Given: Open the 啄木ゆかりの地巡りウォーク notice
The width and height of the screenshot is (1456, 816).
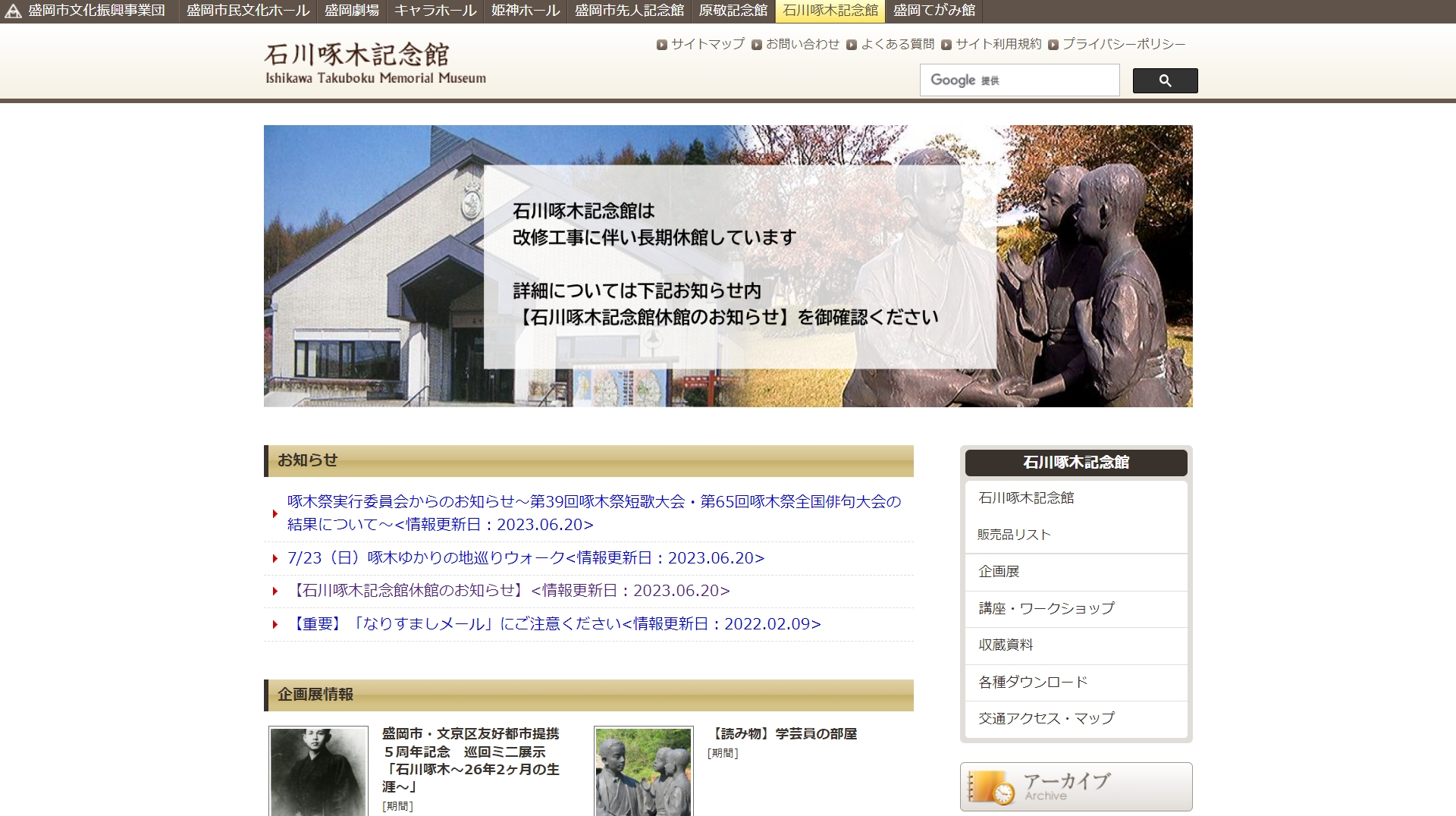Looking at the screenshot, I should pyautogui.click(x=526, y=558).
